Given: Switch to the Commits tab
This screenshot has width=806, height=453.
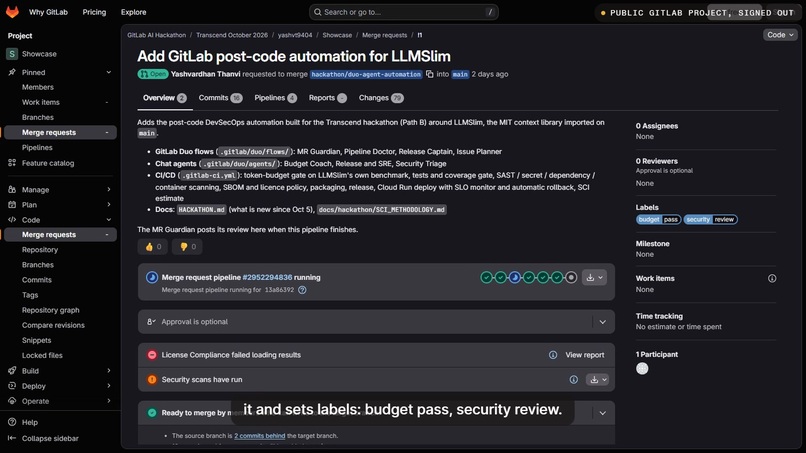Looking at the screenshot, I should point(220,98).
